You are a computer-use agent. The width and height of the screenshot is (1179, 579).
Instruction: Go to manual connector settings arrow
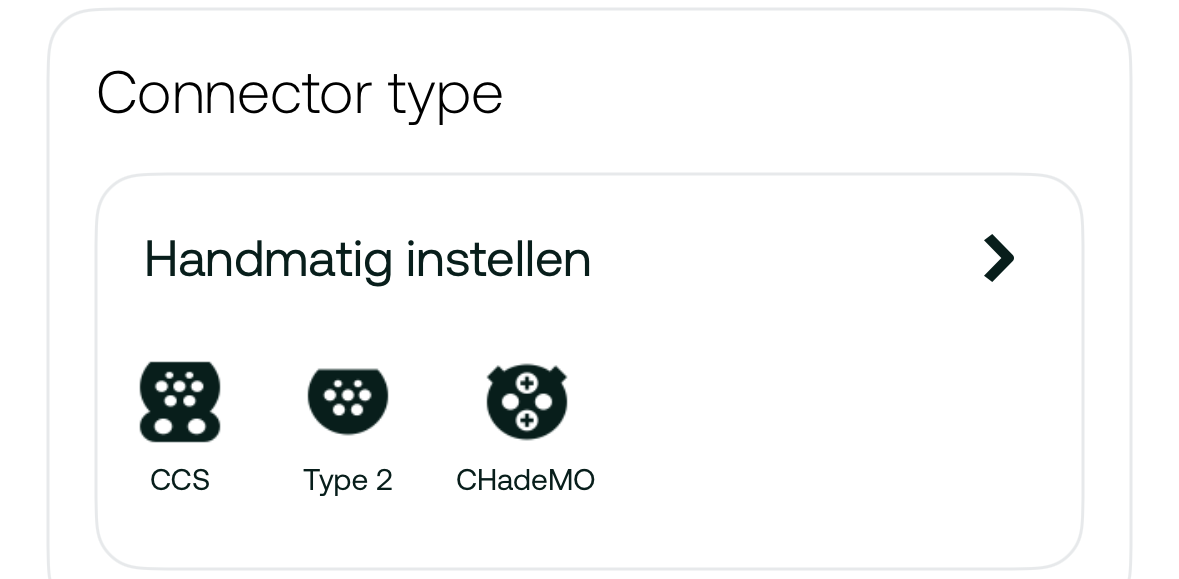999,259
